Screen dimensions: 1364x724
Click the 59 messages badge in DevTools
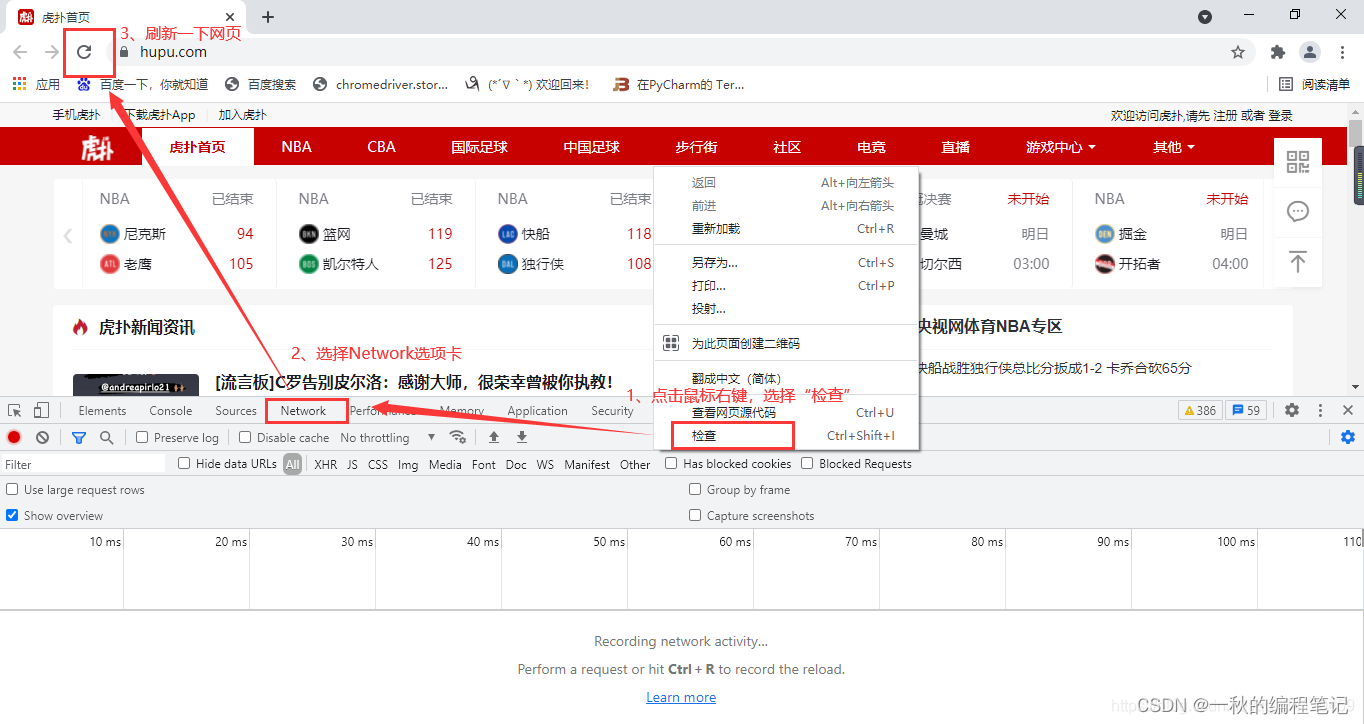point(1246,410)
